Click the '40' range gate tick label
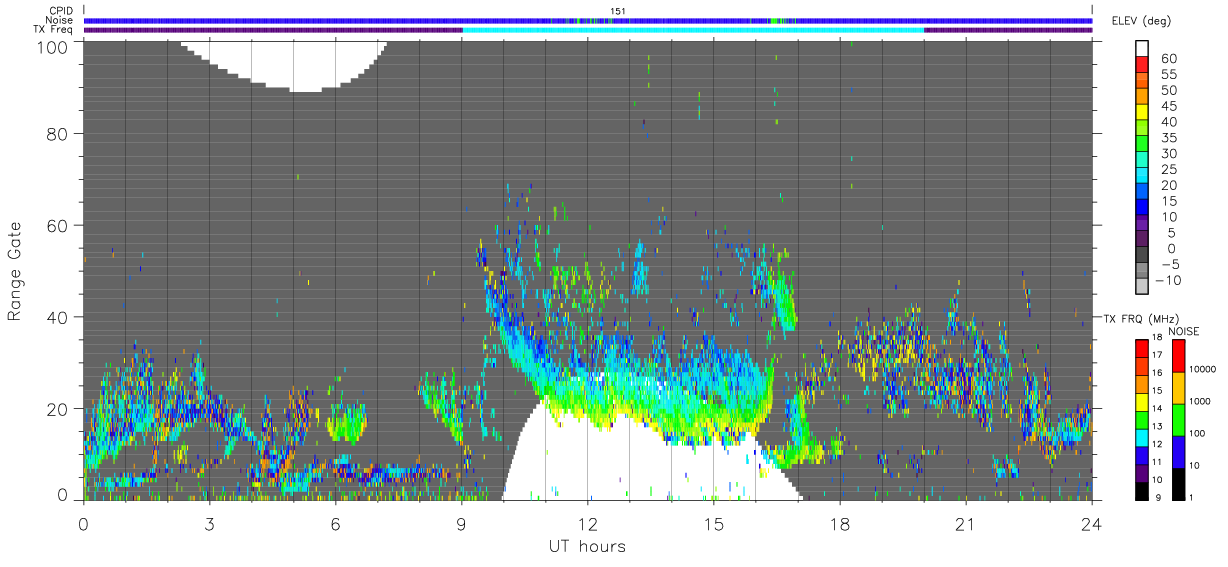This screenshot has height=567, width=1228. (57, 317)
